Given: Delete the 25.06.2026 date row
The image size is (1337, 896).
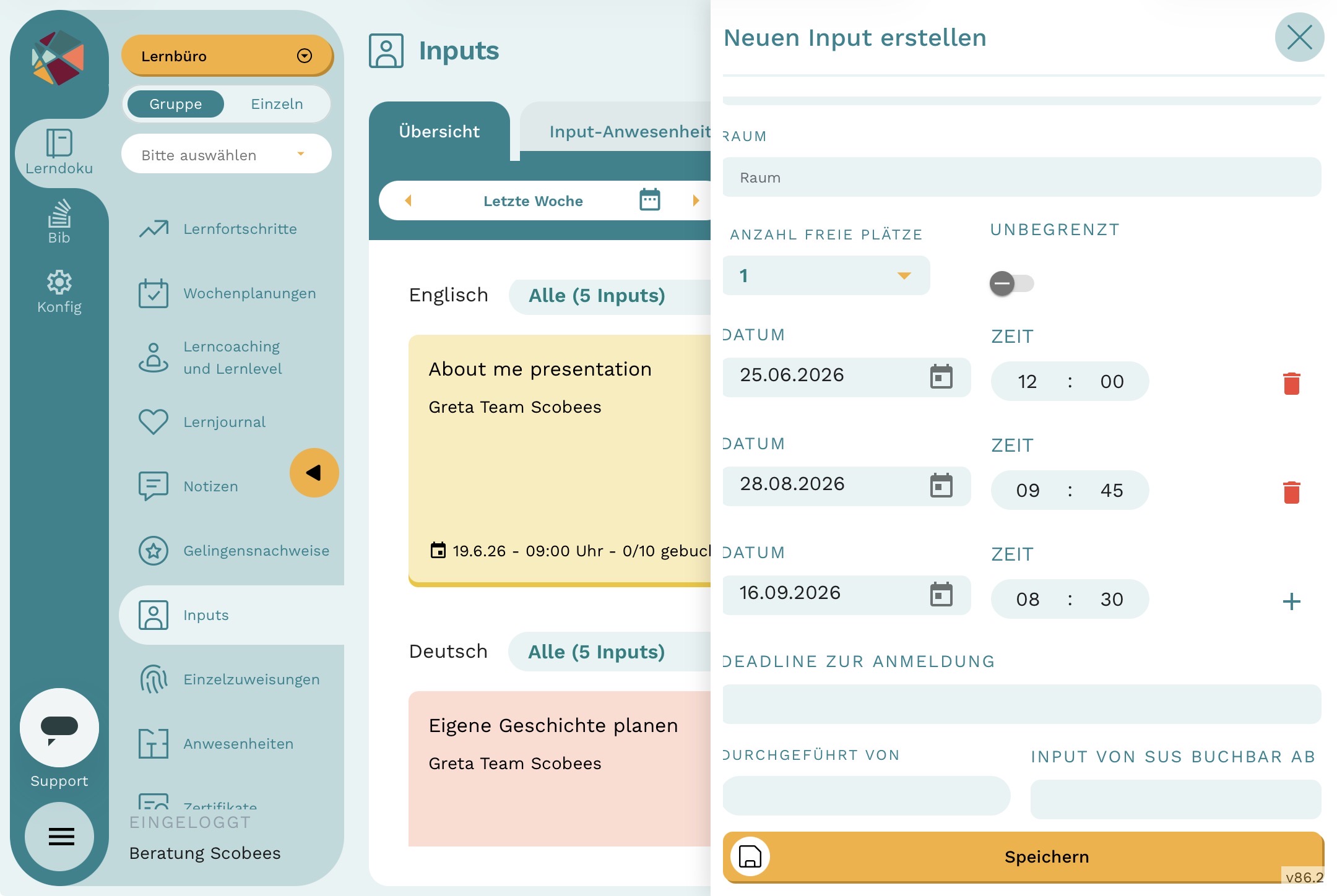Looking at the screenshot, I should [x=1291, y=383].
